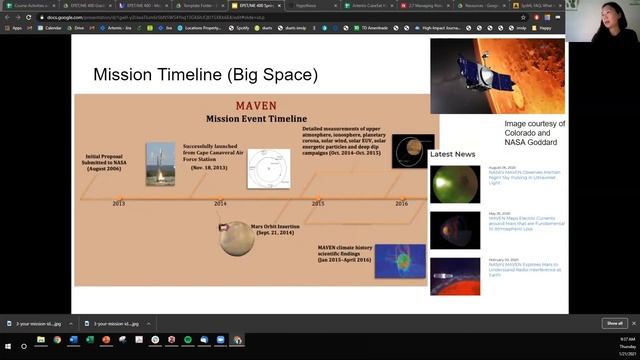Open the High-Impact Journal bookmark
Image resolution: width=640 pixels, height=360 pixels.
coord(438,28)
